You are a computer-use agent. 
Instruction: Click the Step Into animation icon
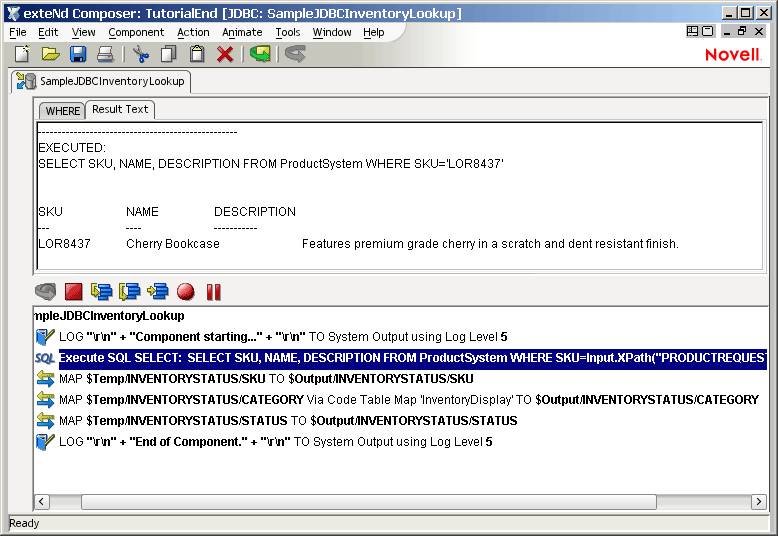[x=102, y=292]
